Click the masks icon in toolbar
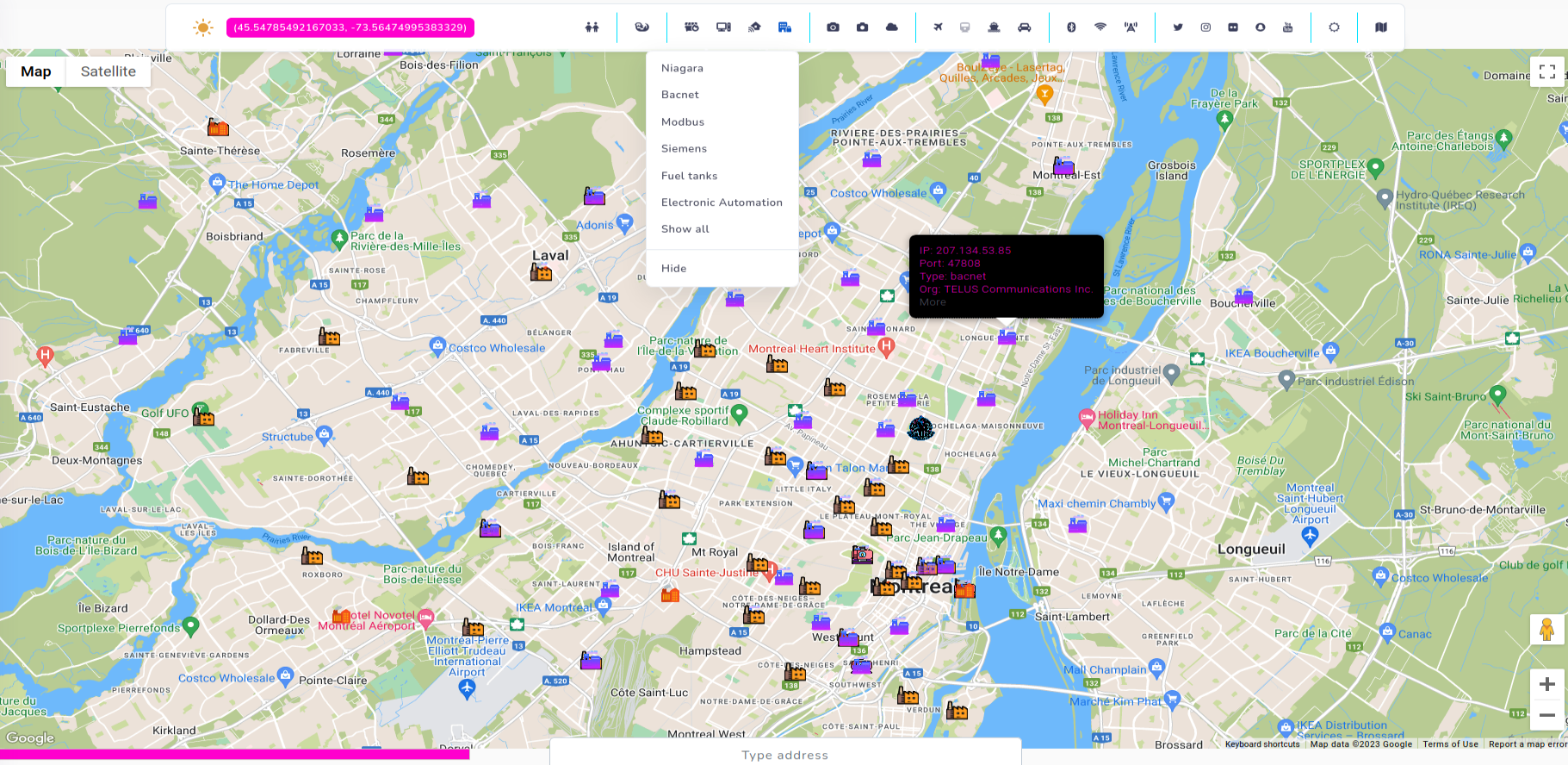The width and height of the screenshot is (1568, 765). click(641, 28)
